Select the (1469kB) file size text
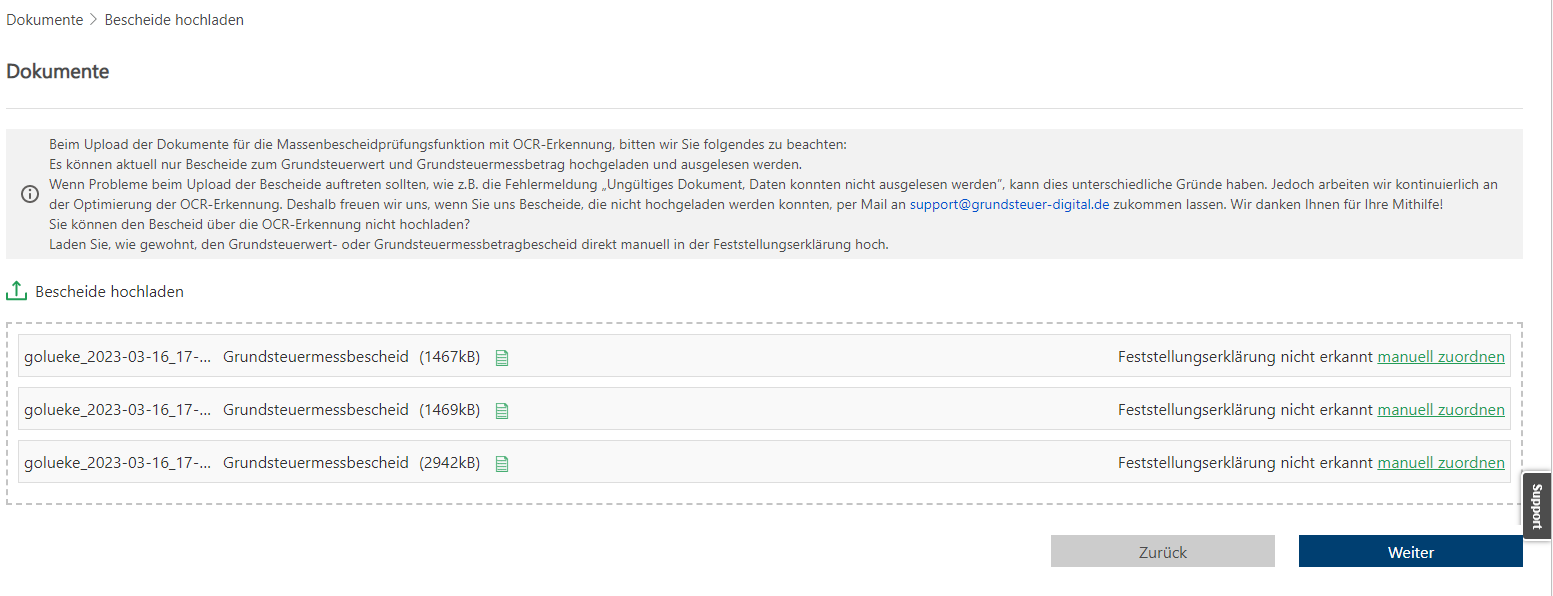 click(450, 410)
